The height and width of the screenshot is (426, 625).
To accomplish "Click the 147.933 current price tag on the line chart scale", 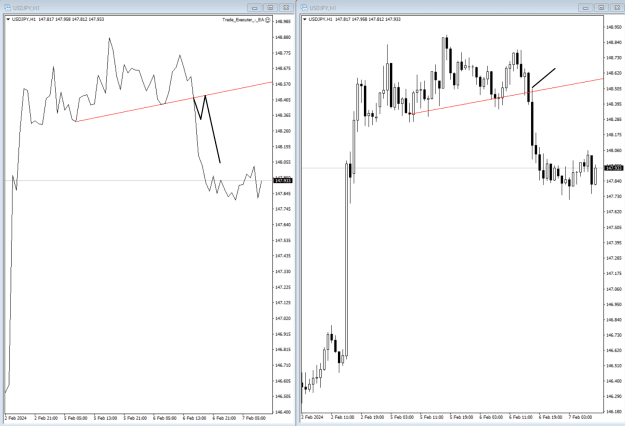I will (283, 181).
